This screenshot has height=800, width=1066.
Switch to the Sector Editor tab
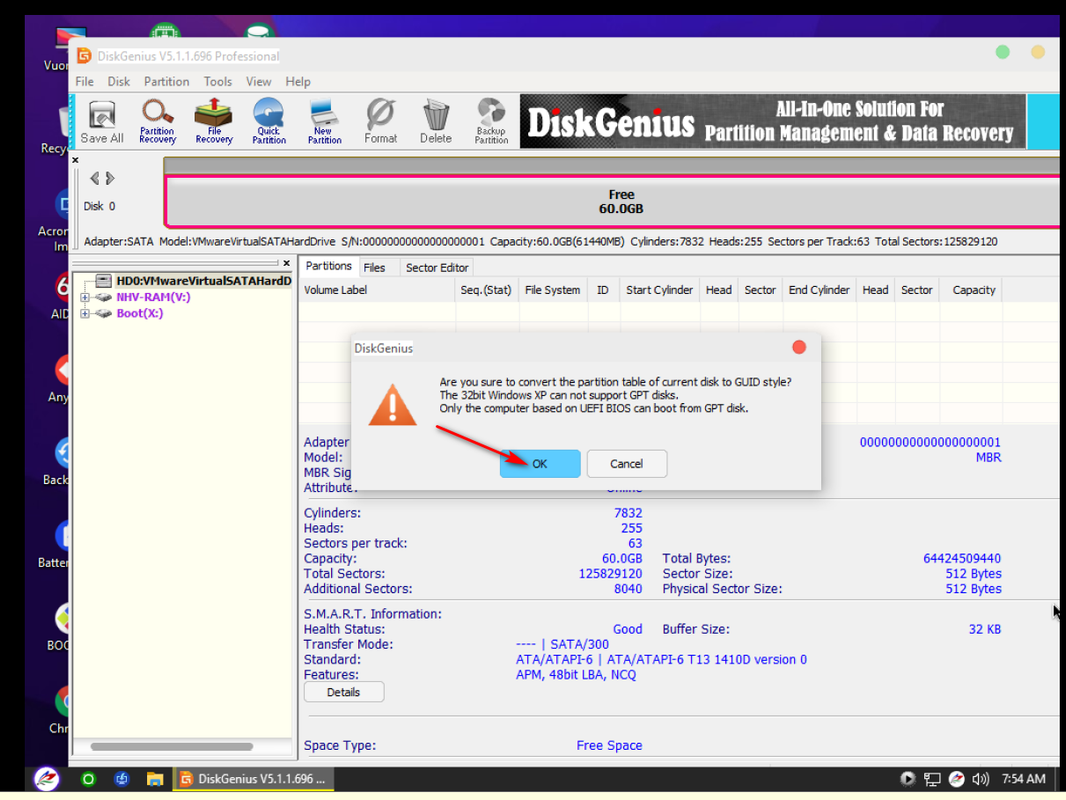coord(437,268)
